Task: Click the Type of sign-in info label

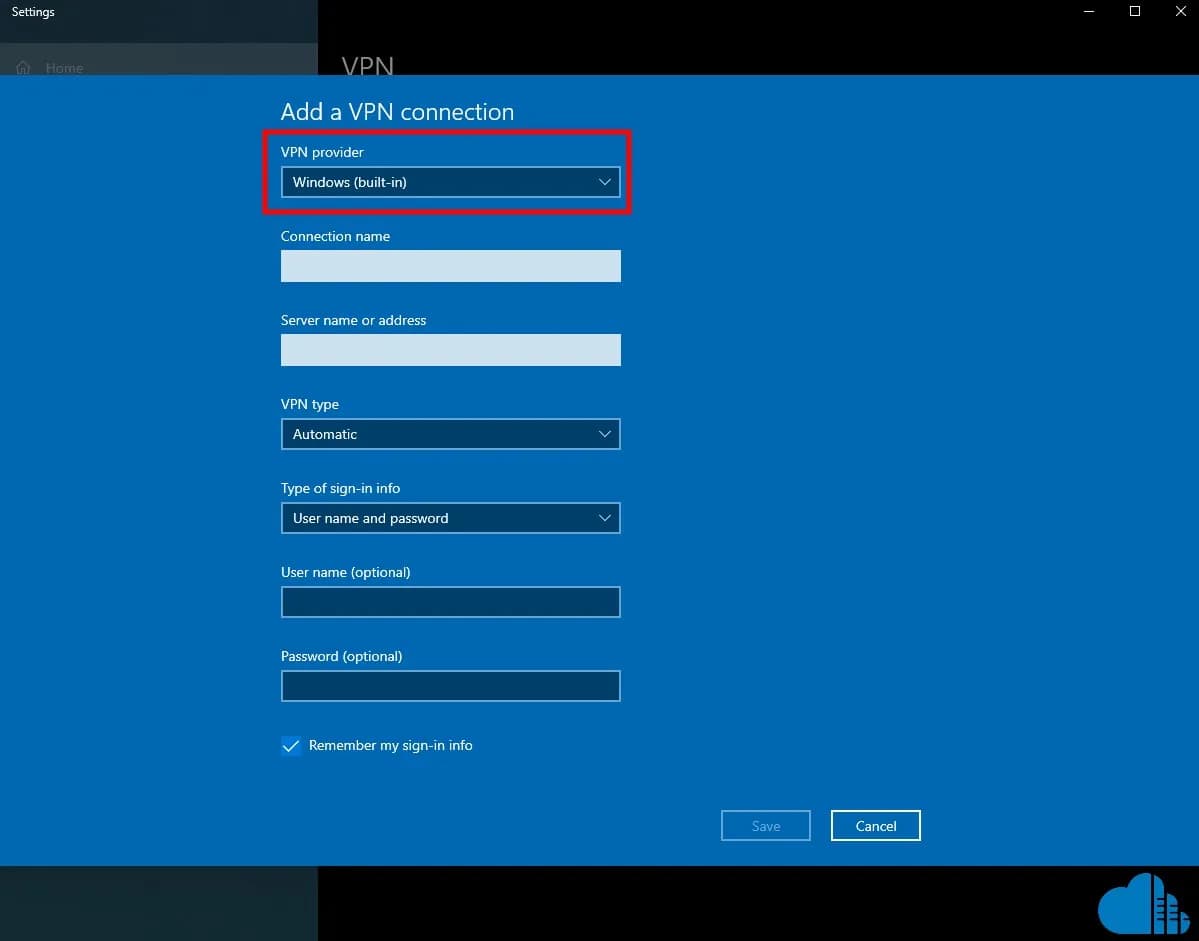Action: pos(340,488)
